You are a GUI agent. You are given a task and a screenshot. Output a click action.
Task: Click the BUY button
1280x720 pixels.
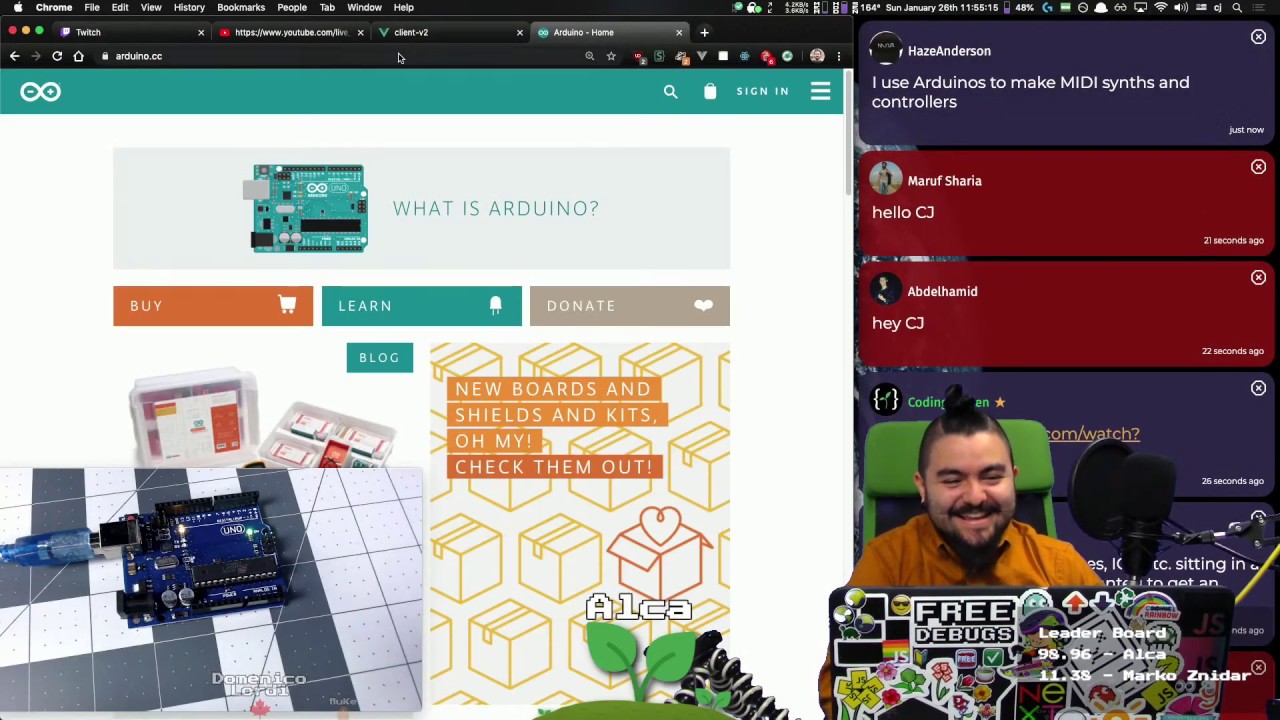(213, 306)
